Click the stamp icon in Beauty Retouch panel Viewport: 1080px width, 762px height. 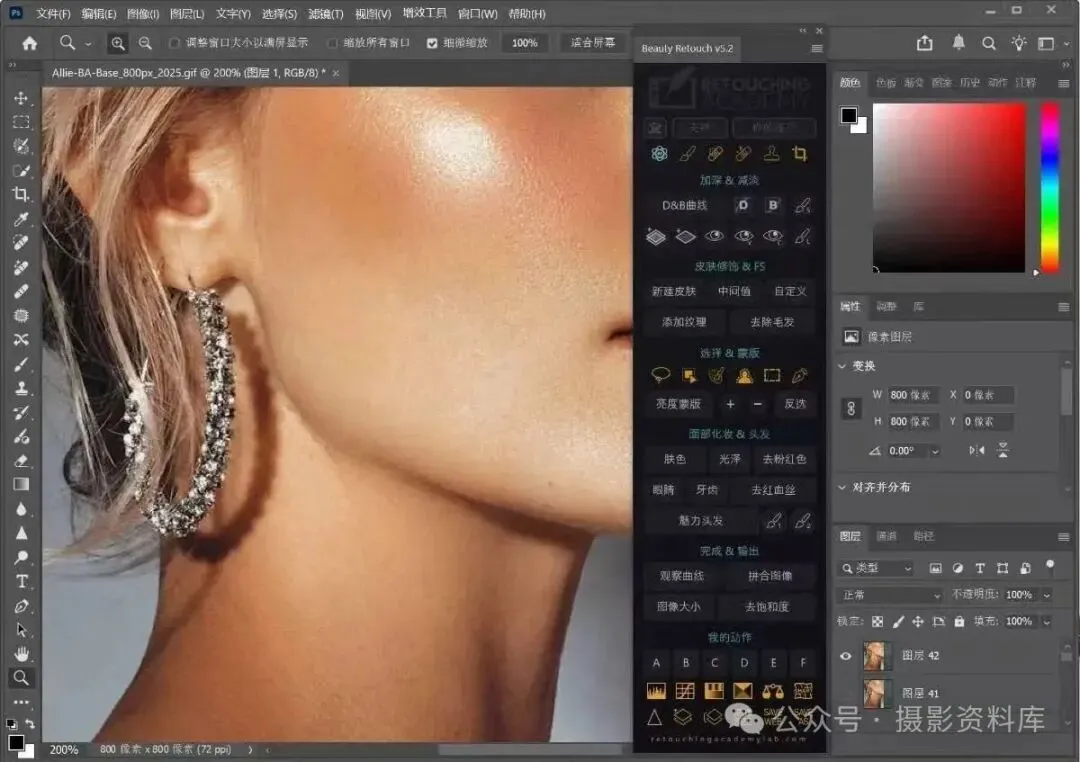[771, 153]
